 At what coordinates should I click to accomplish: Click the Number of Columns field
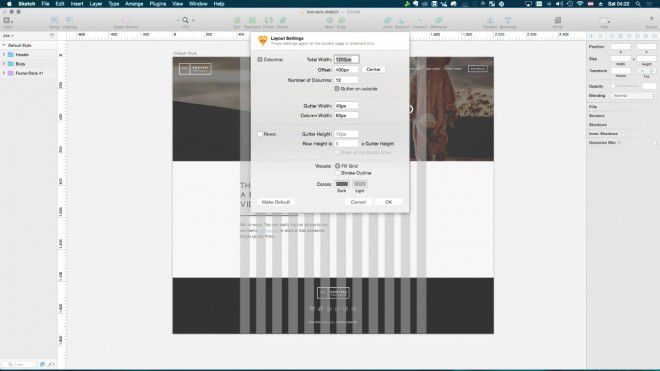[x=346, y=80]
